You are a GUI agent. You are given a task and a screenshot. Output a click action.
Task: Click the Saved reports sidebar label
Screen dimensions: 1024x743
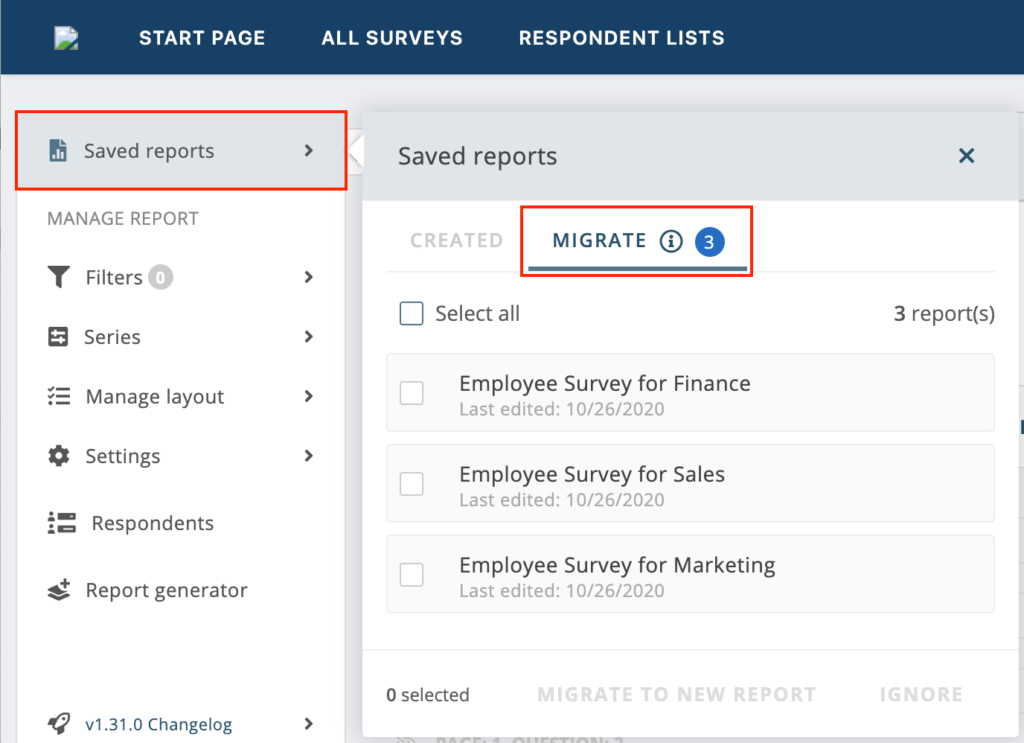point(149,151)
